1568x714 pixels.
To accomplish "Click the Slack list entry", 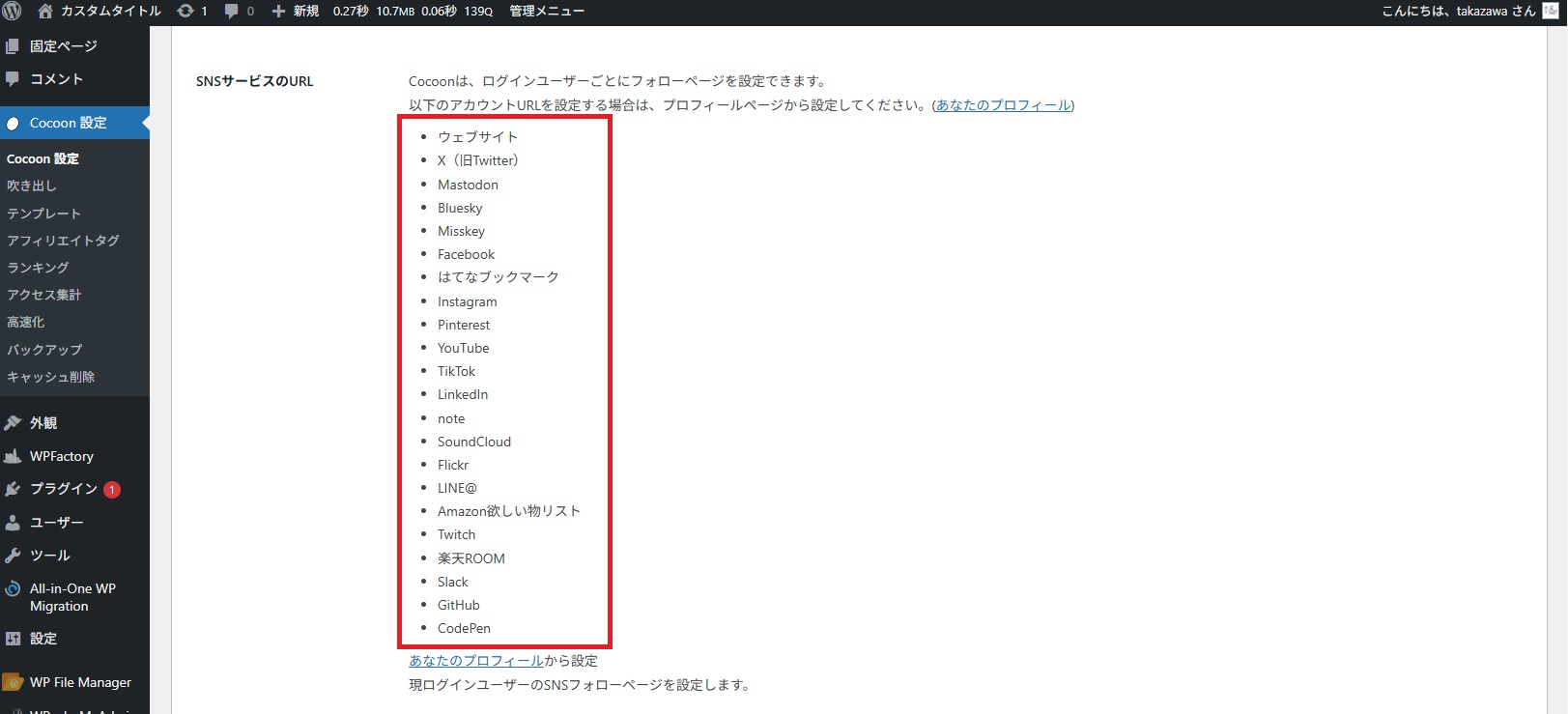I will coord(452,582).
